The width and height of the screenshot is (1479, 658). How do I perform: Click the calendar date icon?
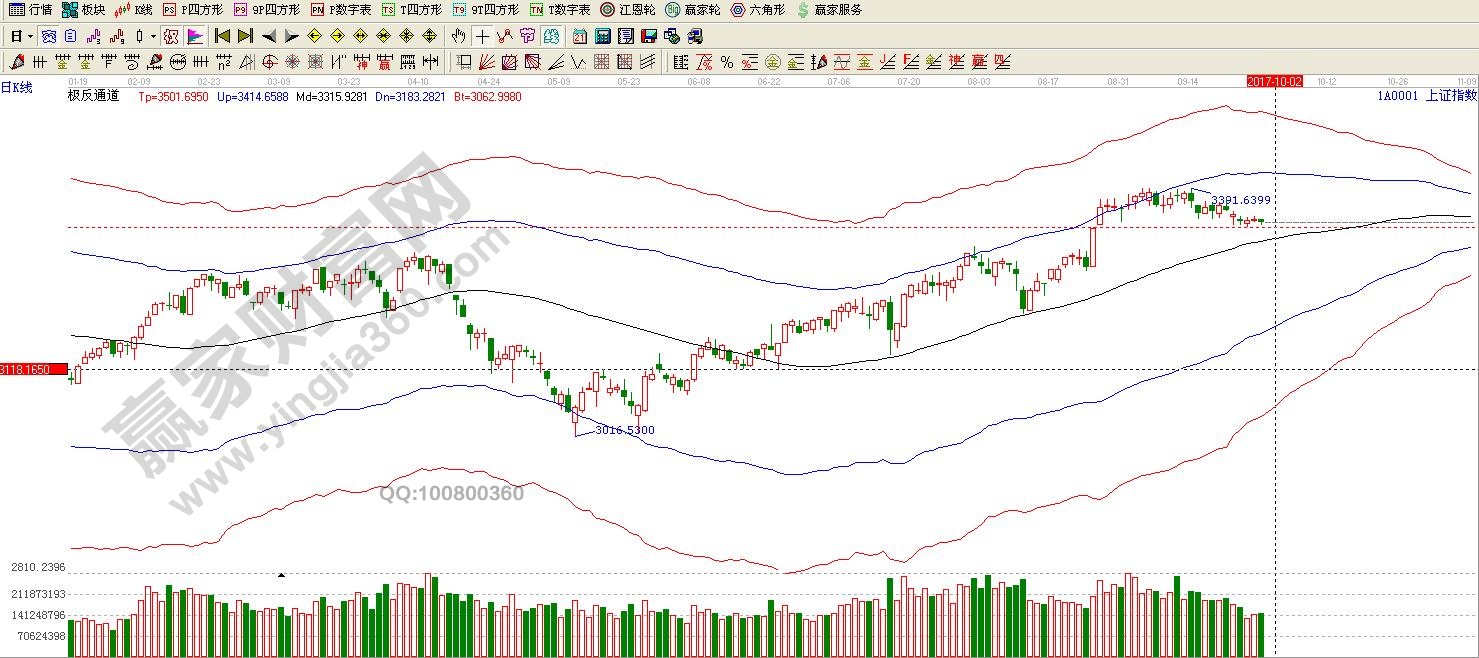pos(580,37)
